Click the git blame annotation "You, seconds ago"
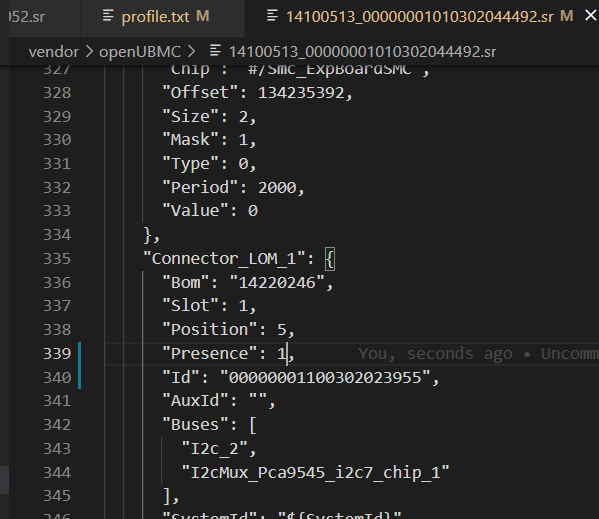Screen dimensions: 599x519 435,354
